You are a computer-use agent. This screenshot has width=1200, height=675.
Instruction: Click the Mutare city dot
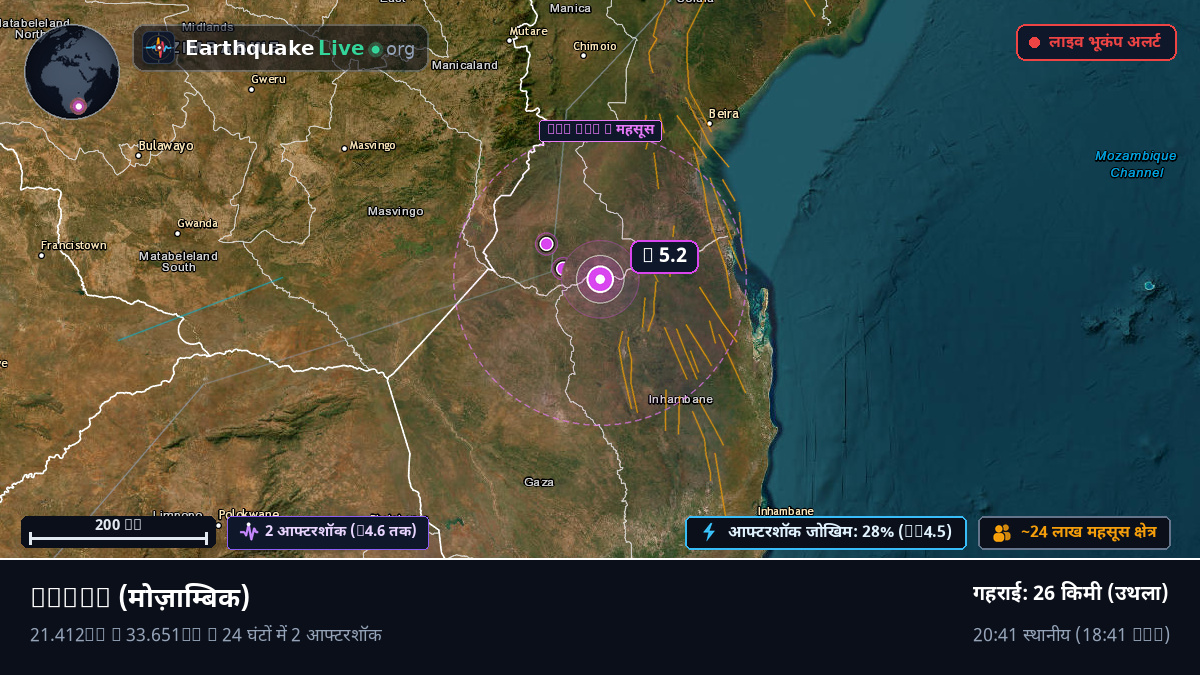(x=510, y=40)
